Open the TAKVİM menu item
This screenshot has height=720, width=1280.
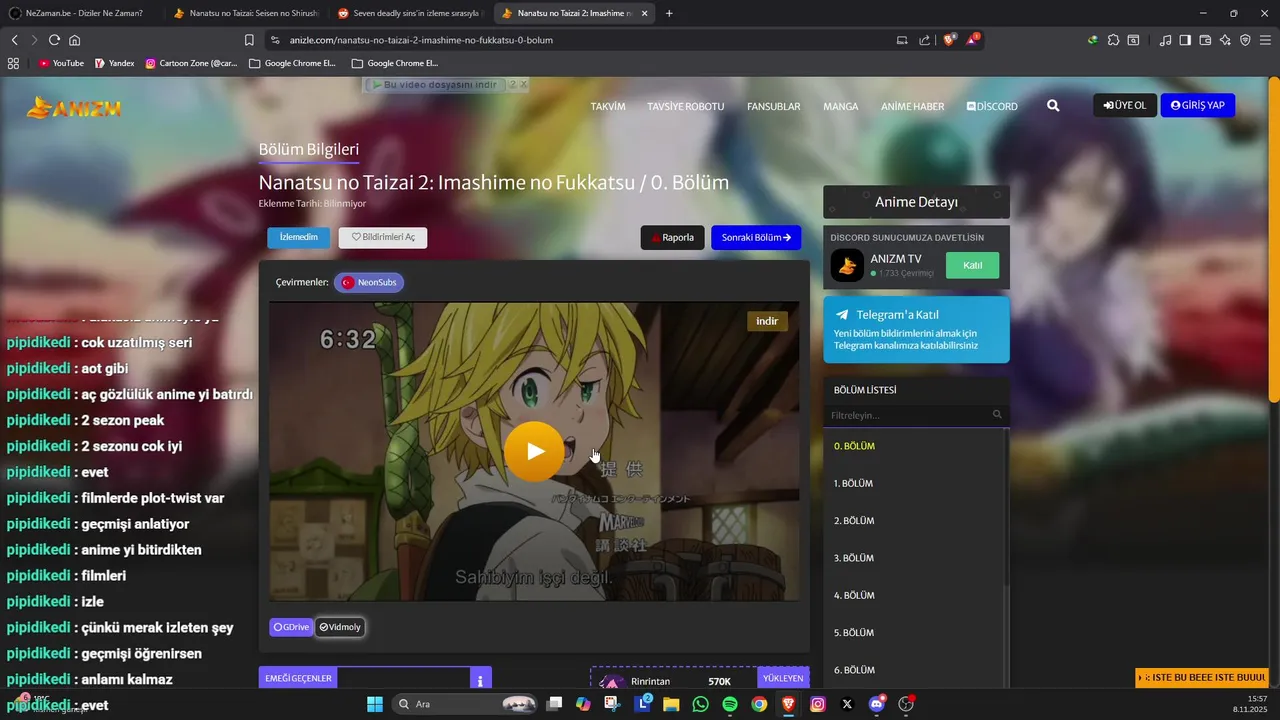pyautogui.click(x=608, y=106)
